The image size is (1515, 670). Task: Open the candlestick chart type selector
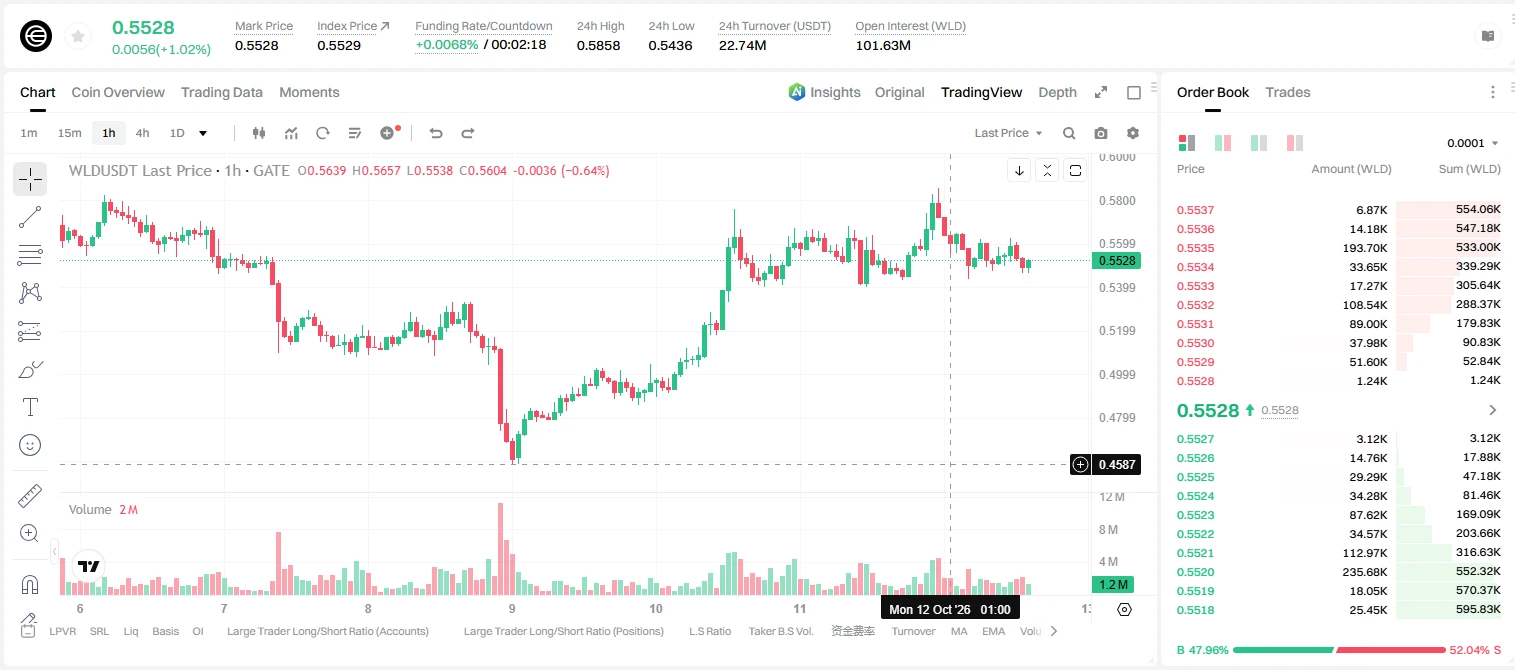coord(259,133)
